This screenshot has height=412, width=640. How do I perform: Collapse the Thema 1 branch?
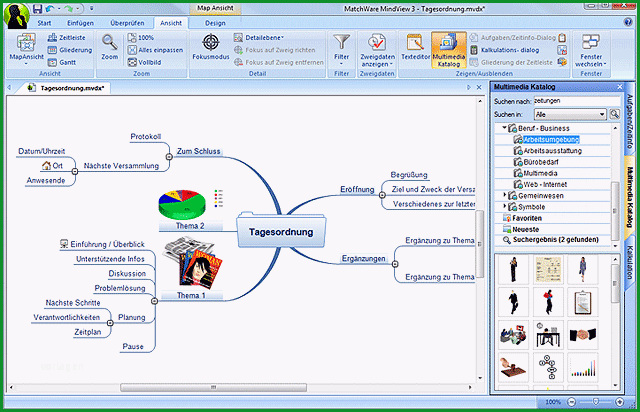[x=154, y=301]
